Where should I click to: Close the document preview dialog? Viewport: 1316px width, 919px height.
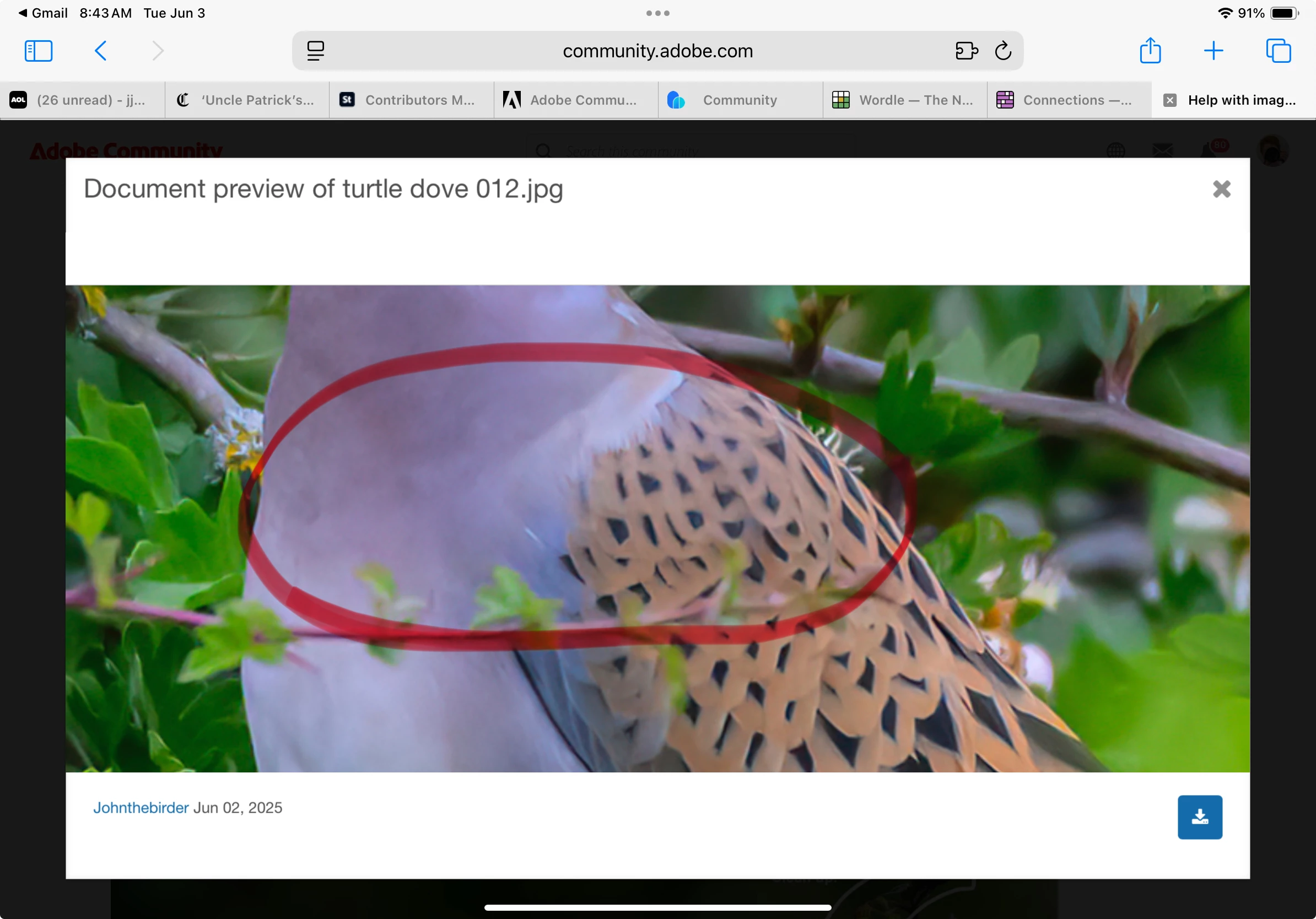coord(1221,189)
